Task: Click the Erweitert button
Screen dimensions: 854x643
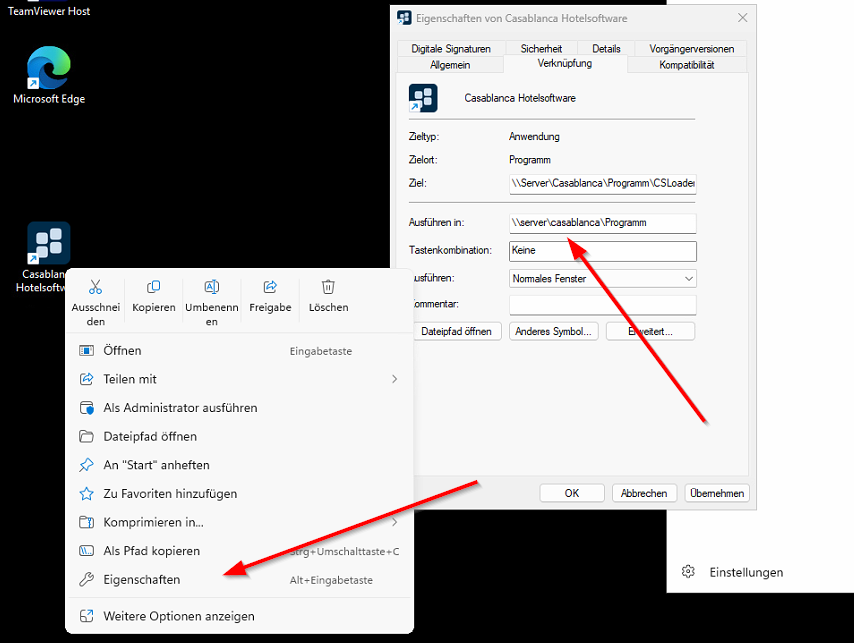Action: (x=650, y=331)
